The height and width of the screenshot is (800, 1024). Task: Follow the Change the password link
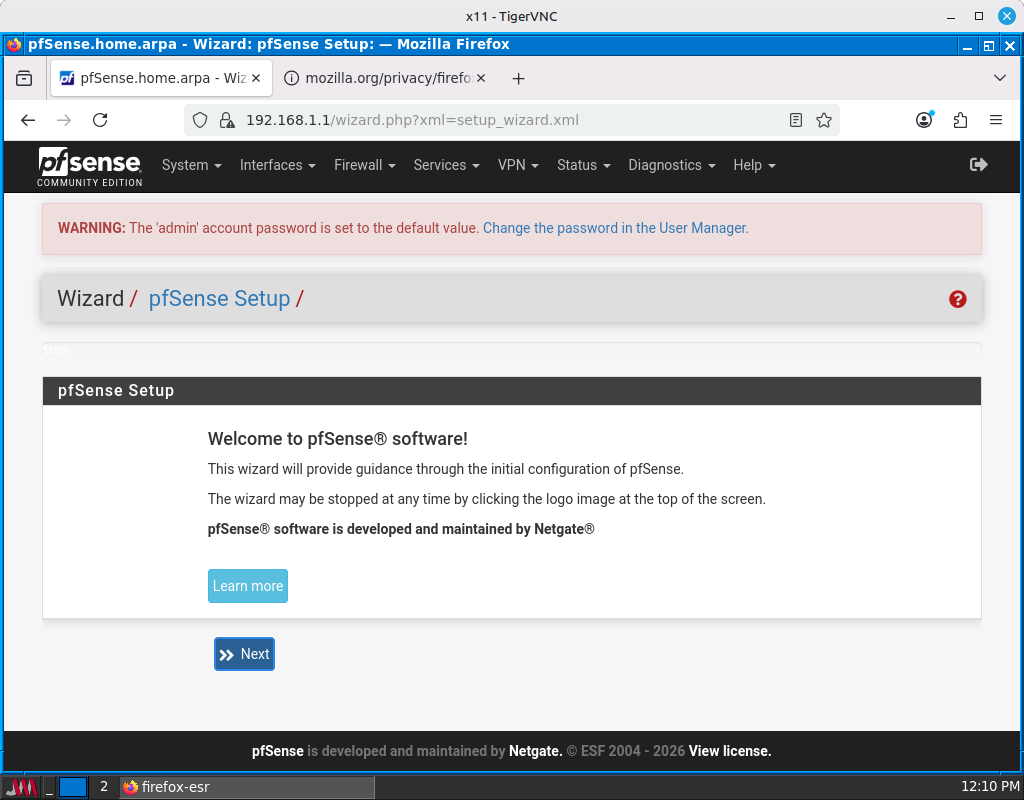615,228
